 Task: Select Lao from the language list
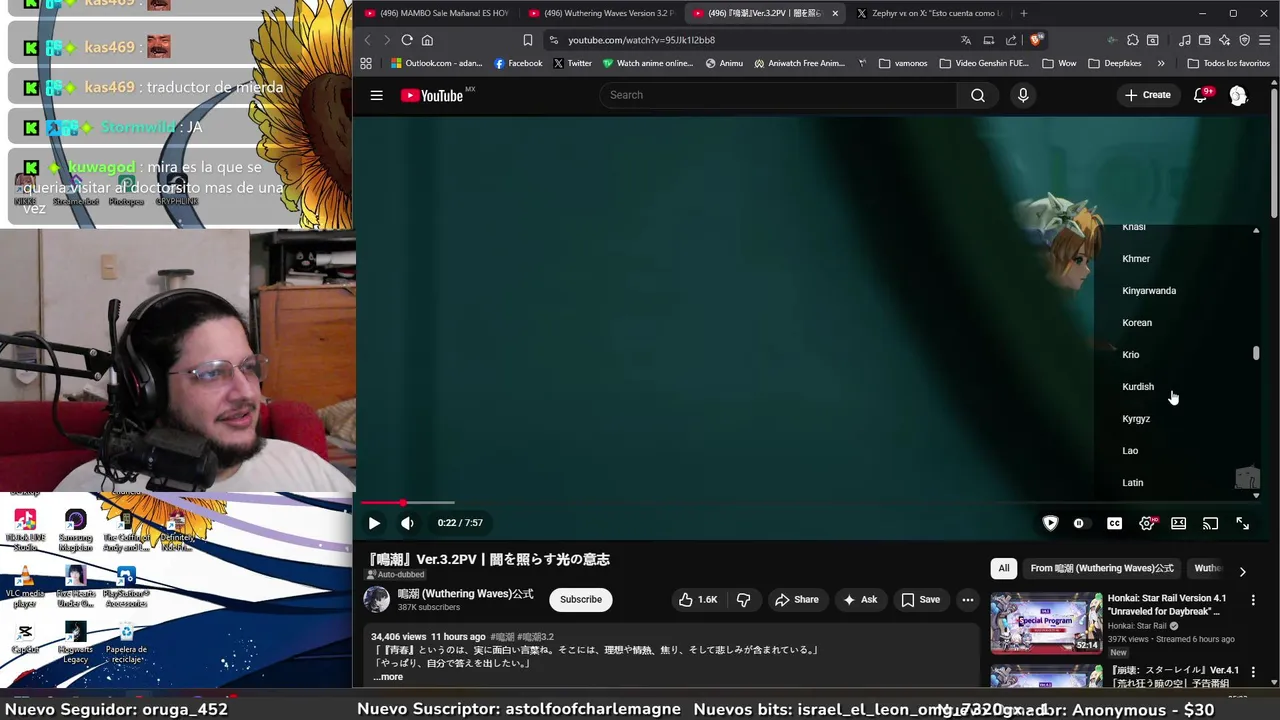[1130, 451]
